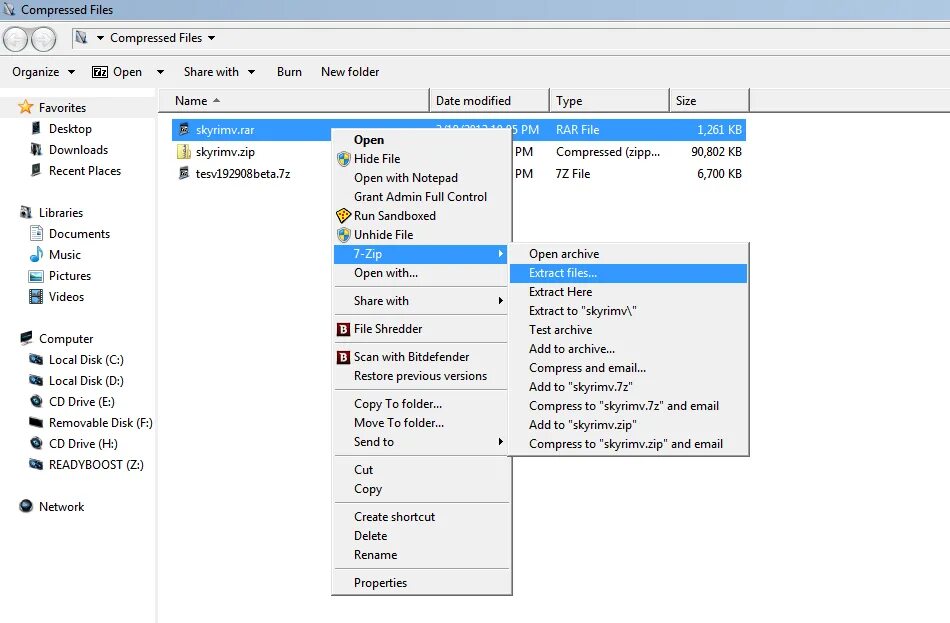Click the Computer icon in sidebar
The height and width of the screenshot is (623, 950).
(x=26, y=338)
